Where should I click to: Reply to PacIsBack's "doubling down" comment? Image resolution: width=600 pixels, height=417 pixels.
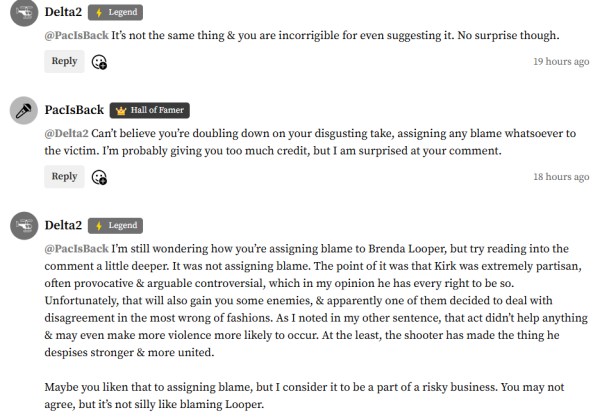pyautogui.click(x=64, y=176)
